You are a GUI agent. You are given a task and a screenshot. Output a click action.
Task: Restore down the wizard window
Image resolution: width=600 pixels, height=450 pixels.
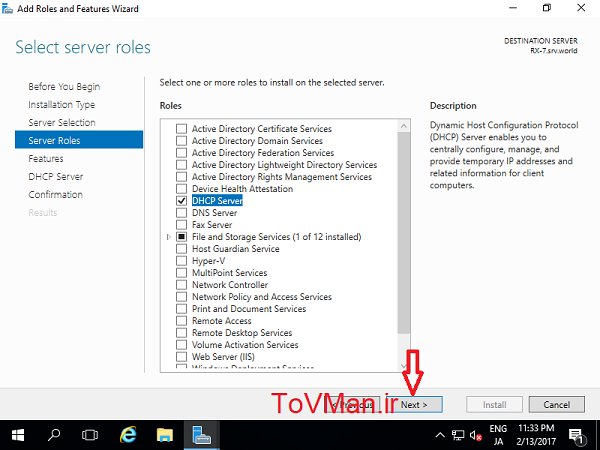(547, 8)
